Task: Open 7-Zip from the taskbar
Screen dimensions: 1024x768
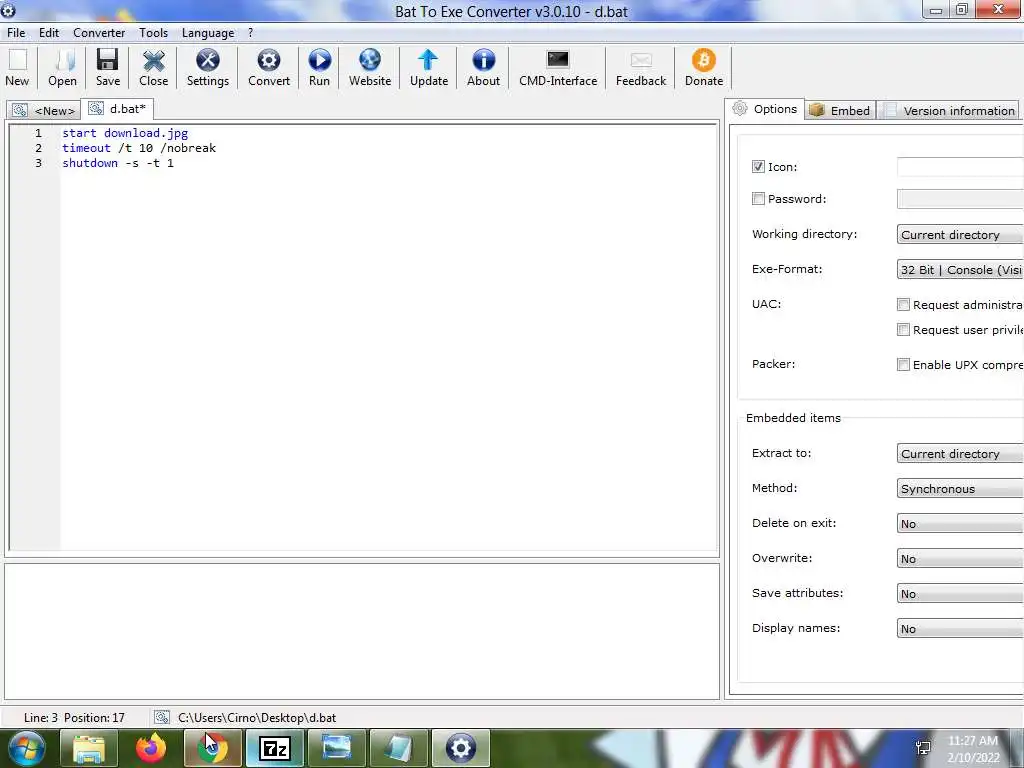Action: pyautogui.click(x=274, y=748)
